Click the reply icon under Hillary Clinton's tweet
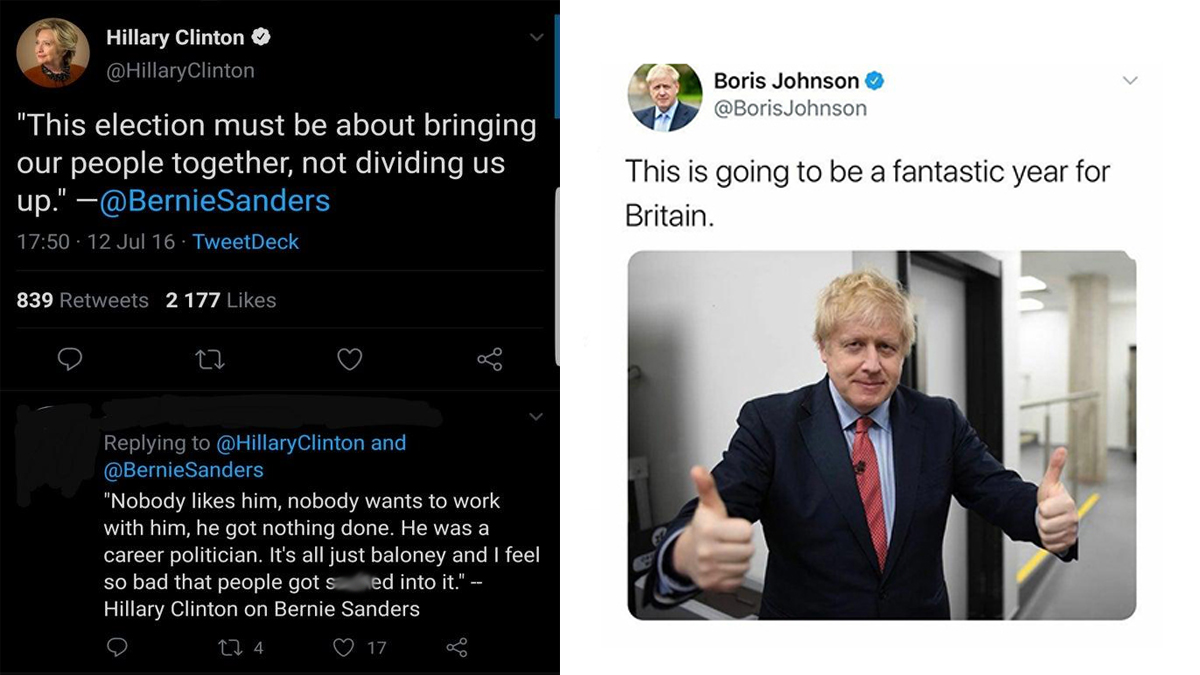Viewport: 1200px width, 675px height. (x=69, y=359)
